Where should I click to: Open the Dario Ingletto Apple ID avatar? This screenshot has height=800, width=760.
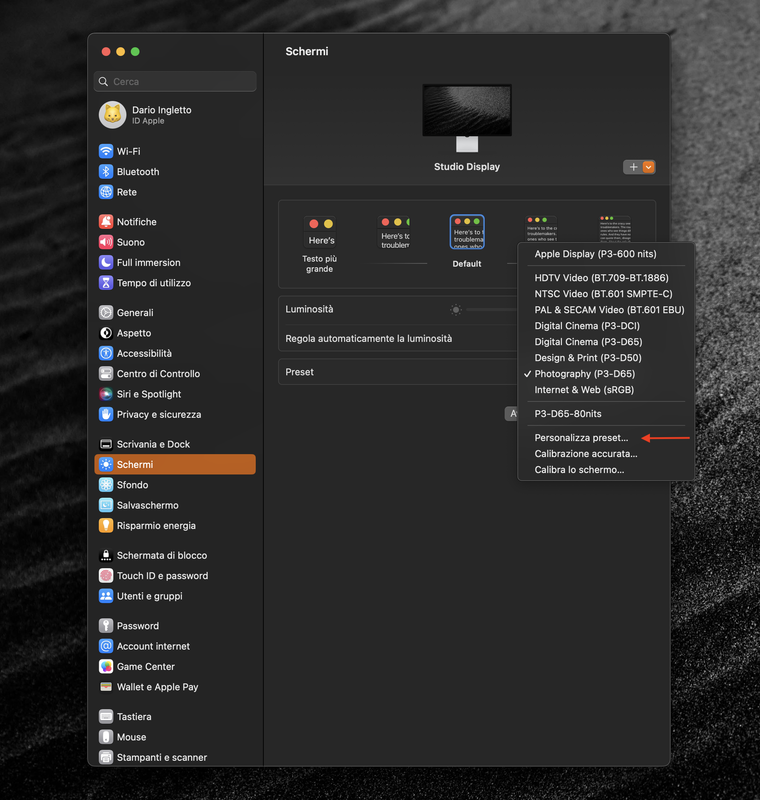(x=112, y=115)
